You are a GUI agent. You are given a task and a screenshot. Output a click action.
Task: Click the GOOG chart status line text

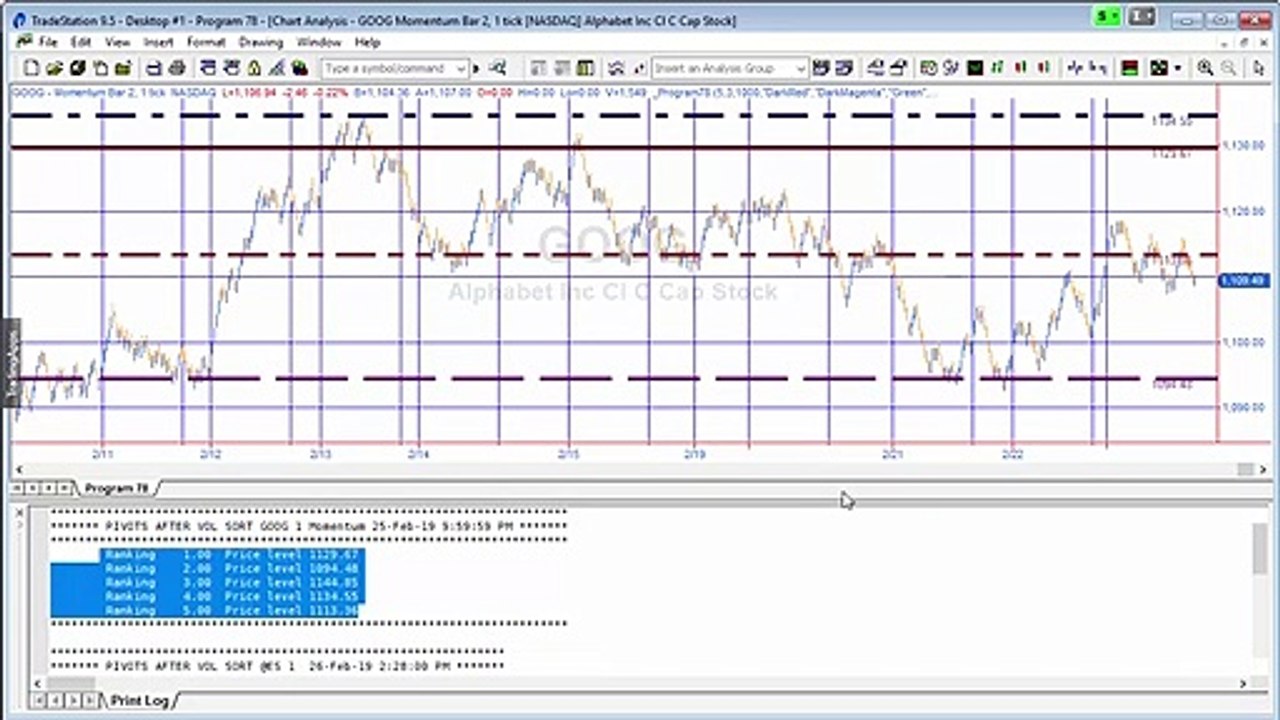(475, 93)
